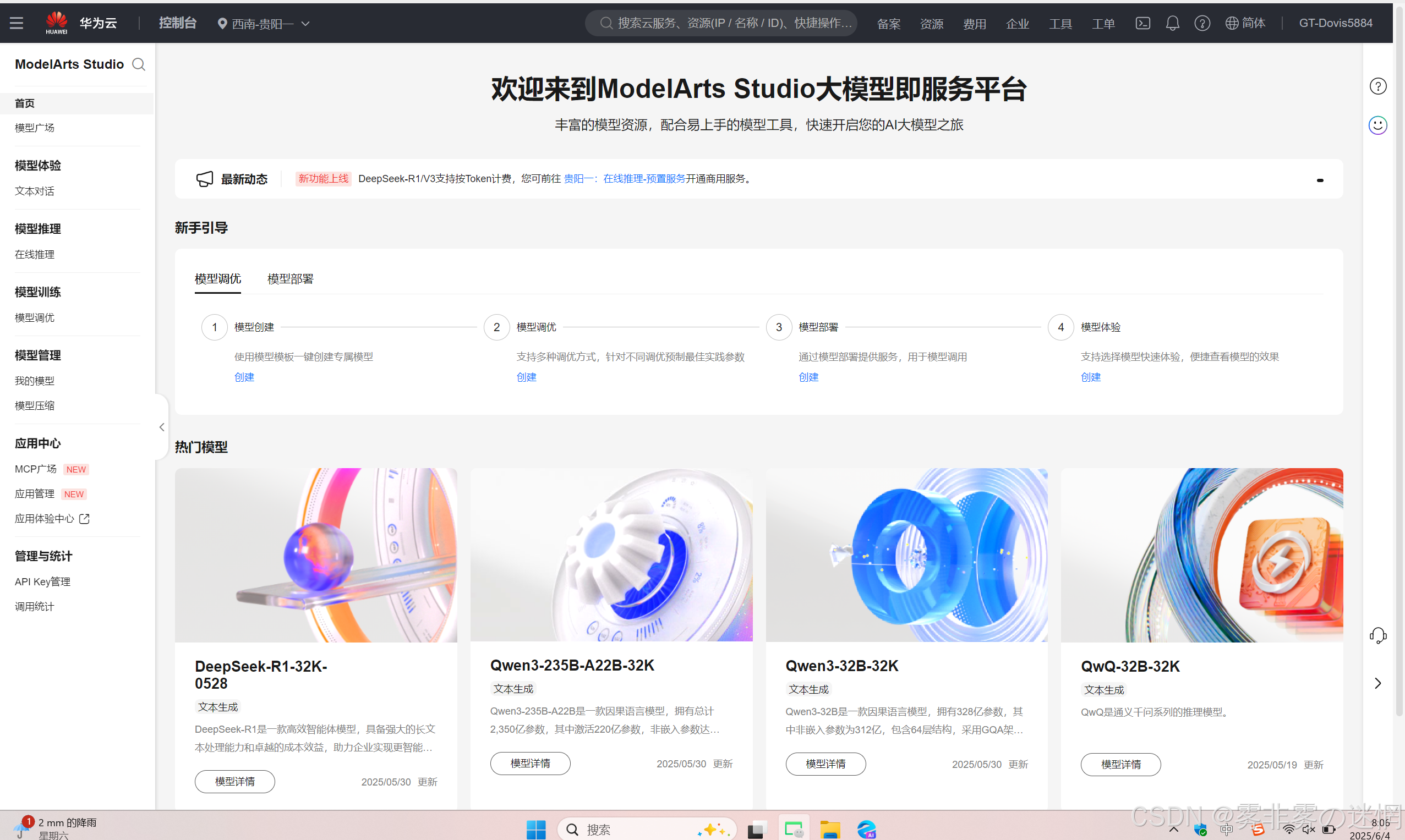The image size is (1405, 840).
Task: Open the help icon on right sidebar
Action: coord(1377,86)
